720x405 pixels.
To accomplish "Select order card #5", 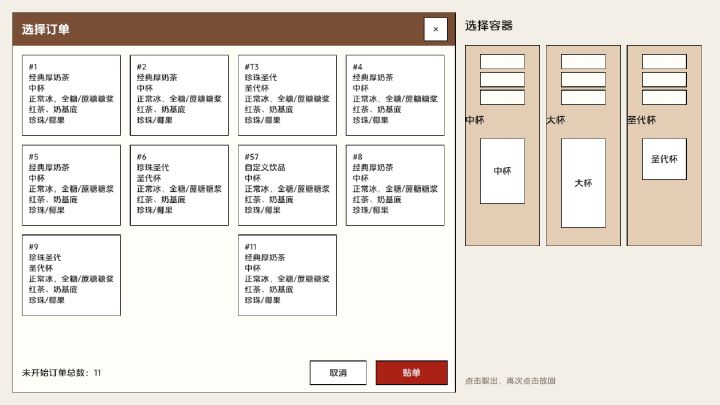I will pyautogui.click(x=71, y=185).
